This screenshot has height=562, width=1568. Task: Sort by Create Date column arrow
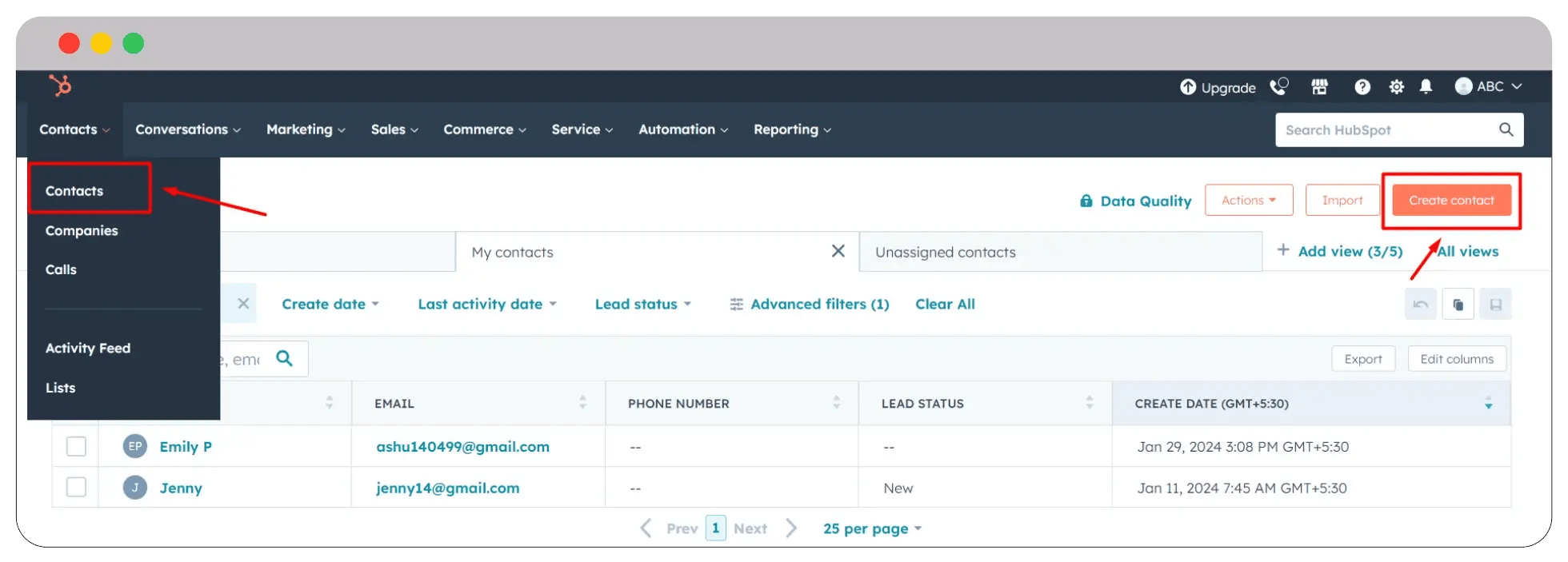point(1488,402)
